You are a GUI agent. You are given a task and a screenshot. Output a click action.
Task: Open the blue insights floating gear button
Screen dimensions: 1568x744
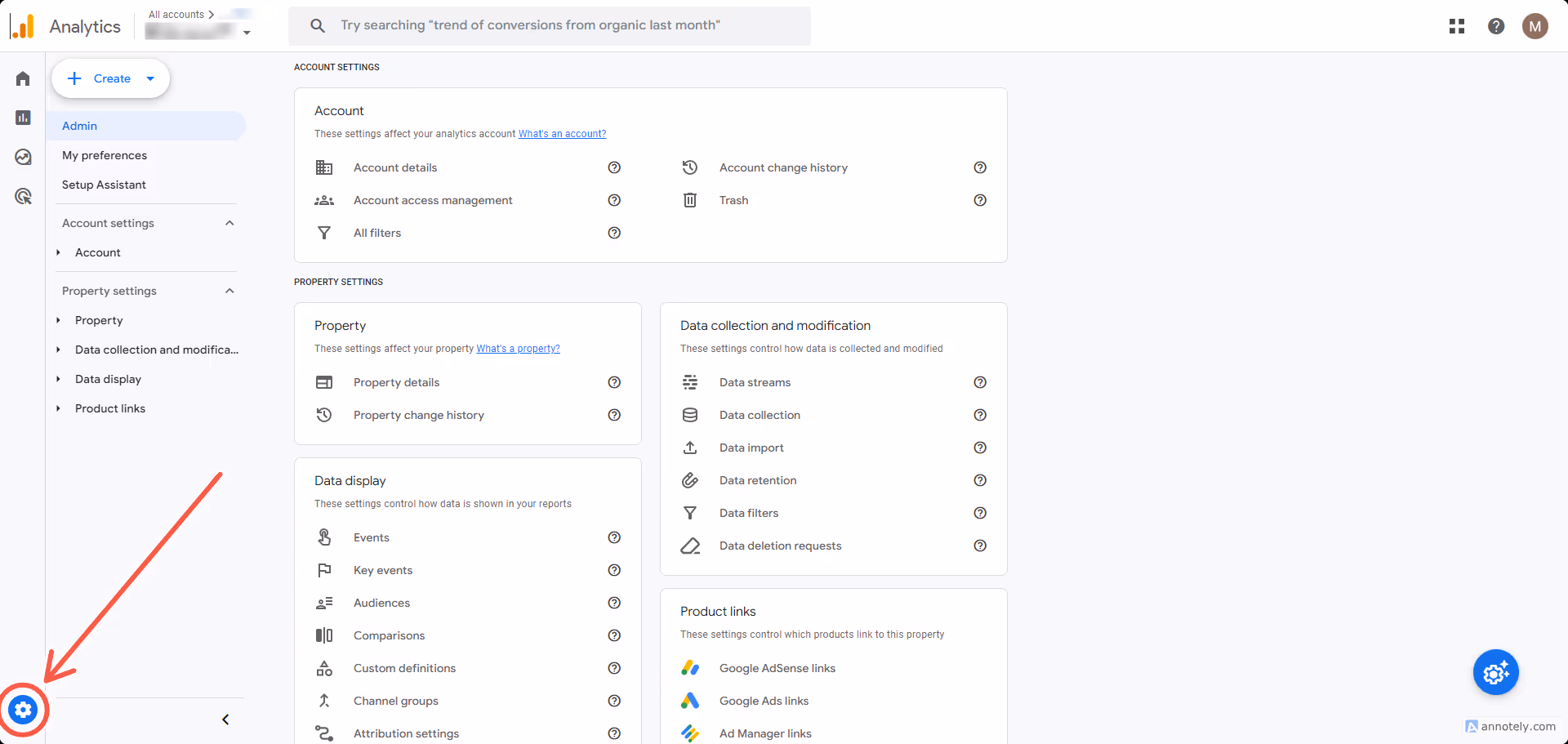[1495, 672]
